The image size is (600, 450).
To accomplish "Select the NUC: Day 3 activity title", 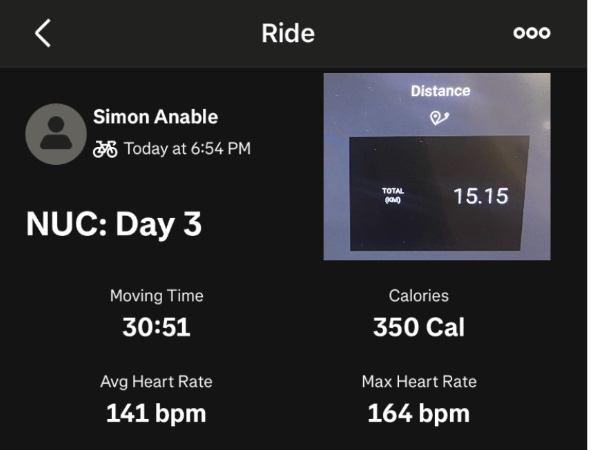I will coord(114,224).
